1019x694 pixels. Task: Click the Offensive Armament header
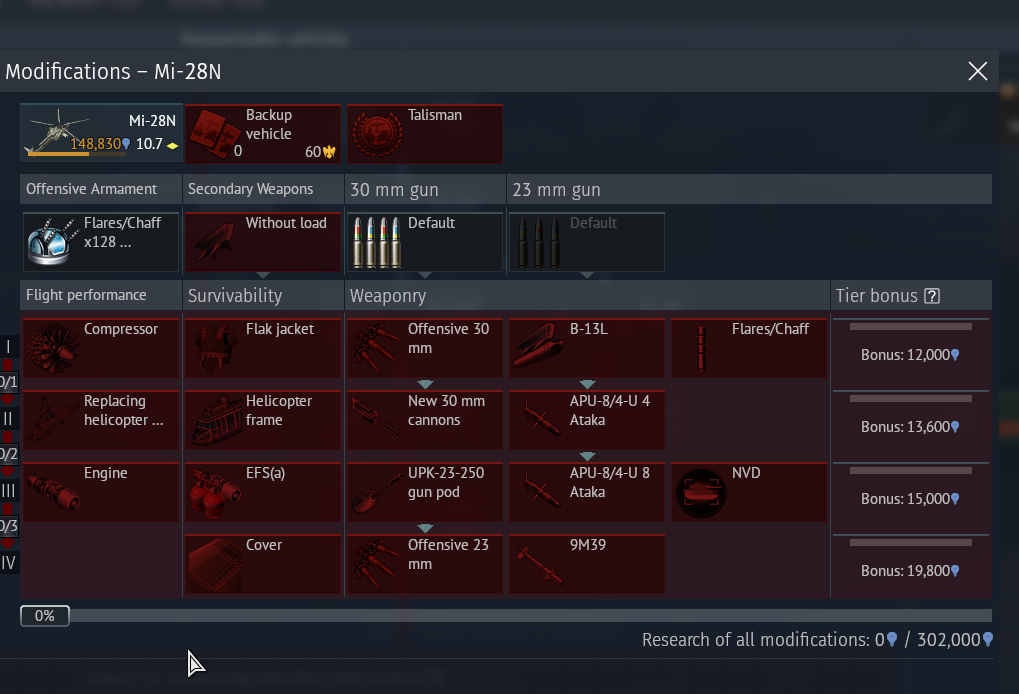[x=101, y=189]
